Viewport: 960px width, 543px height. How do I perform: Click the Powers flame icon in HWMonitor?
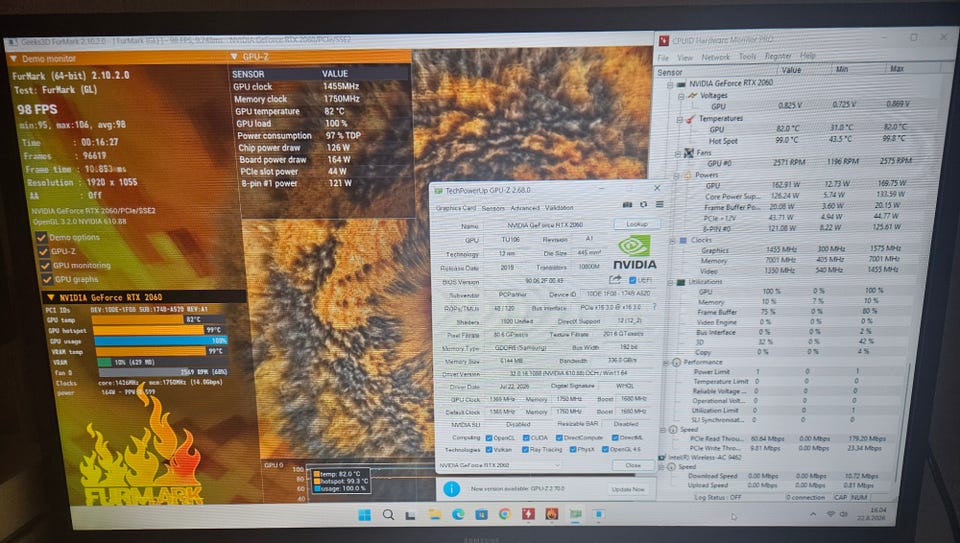[687, 175]
